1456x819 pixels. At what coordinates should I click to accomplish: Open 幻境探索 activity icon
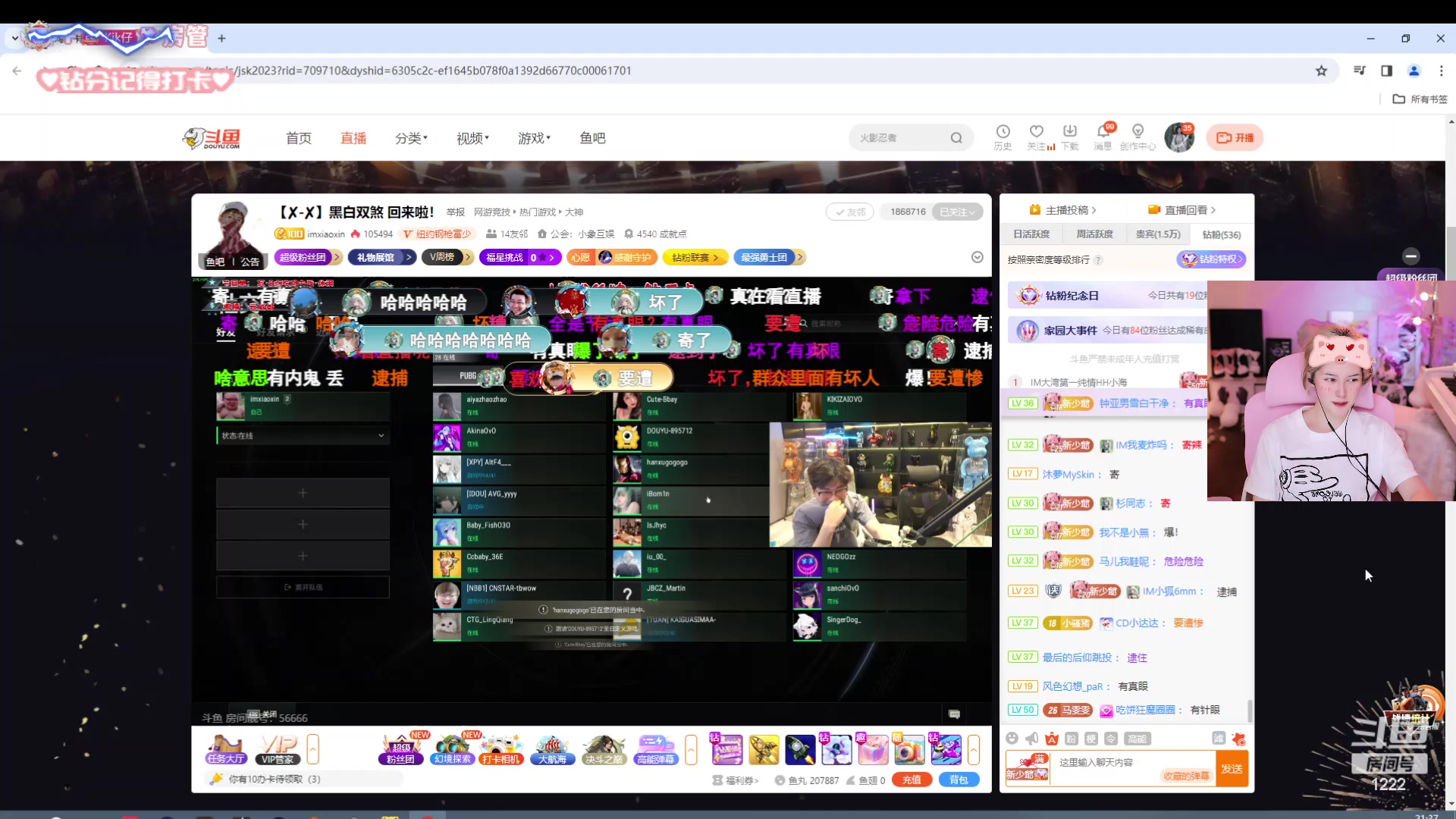pos(453,749)
